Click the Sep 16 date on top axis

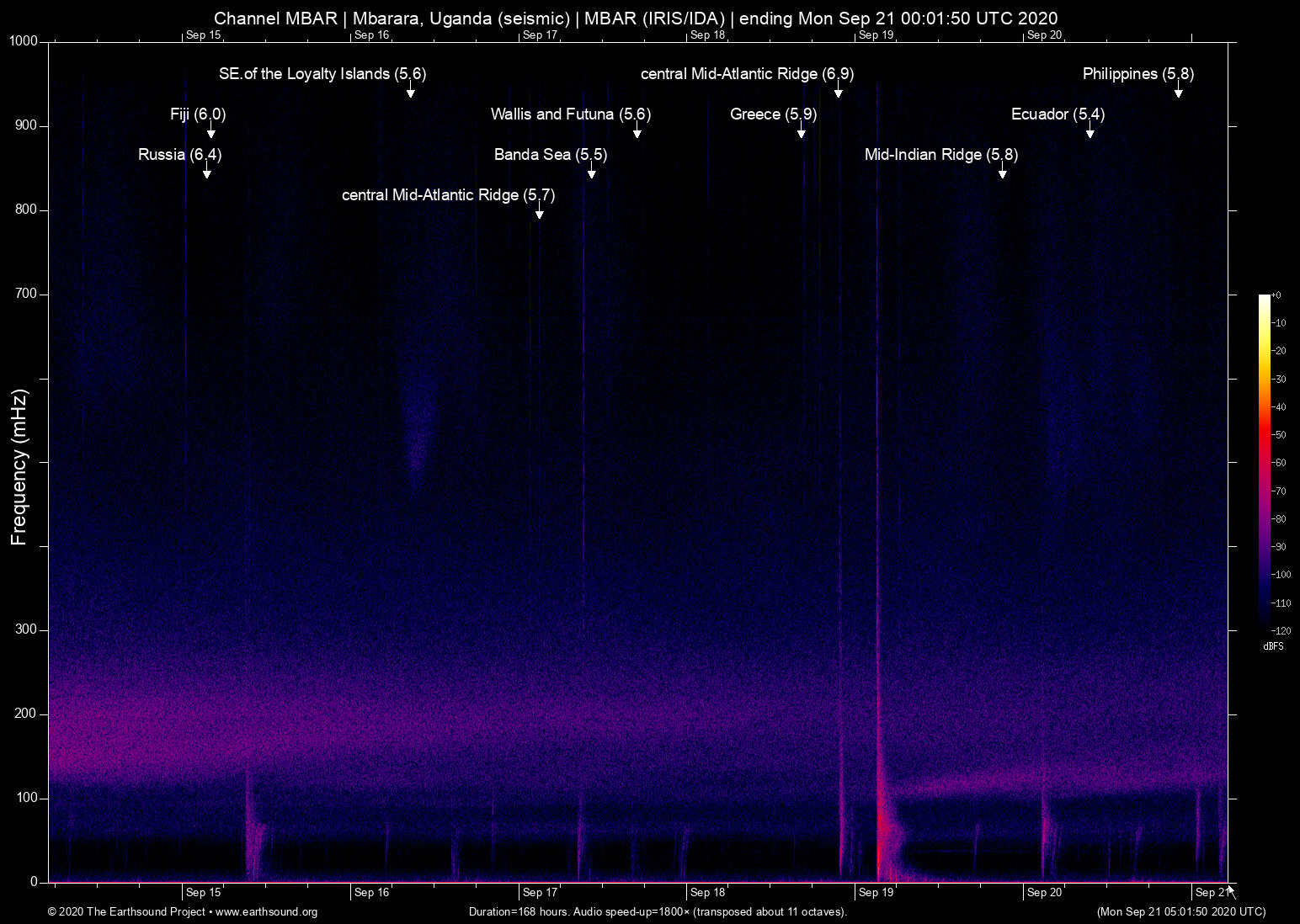371,35
